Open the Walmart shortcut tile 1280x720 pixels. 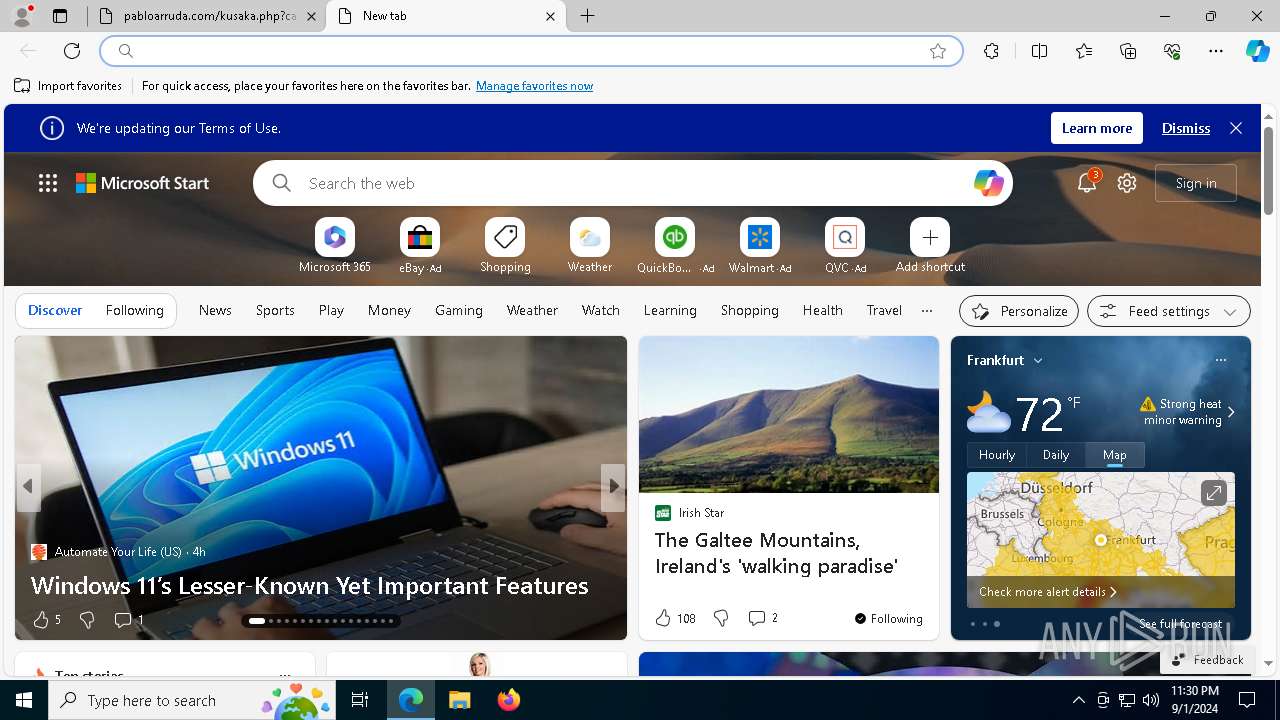(x=760, y=246)
